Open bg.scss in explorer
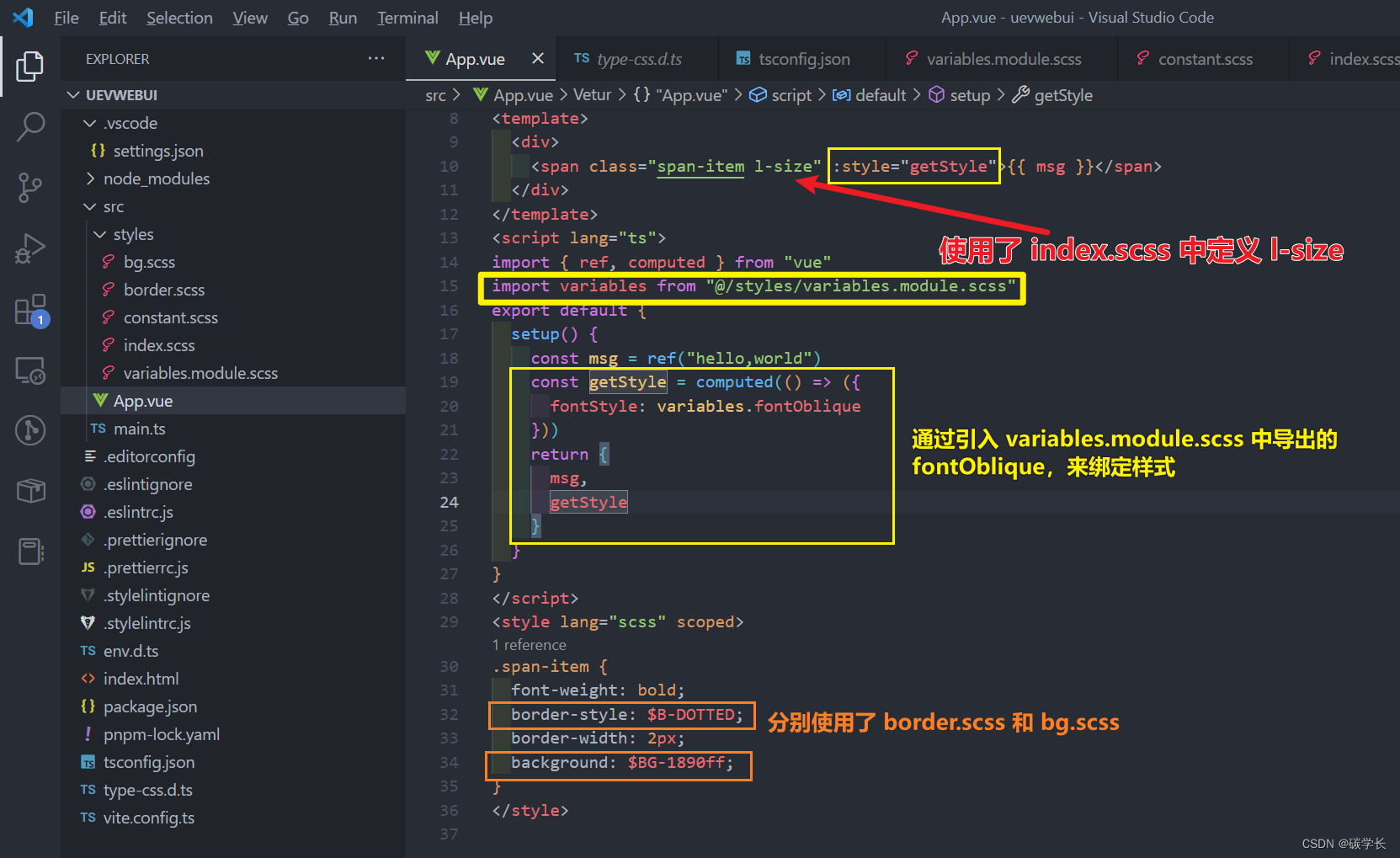This screenshot has height=858, width=1400. click(x=233, y=262)
